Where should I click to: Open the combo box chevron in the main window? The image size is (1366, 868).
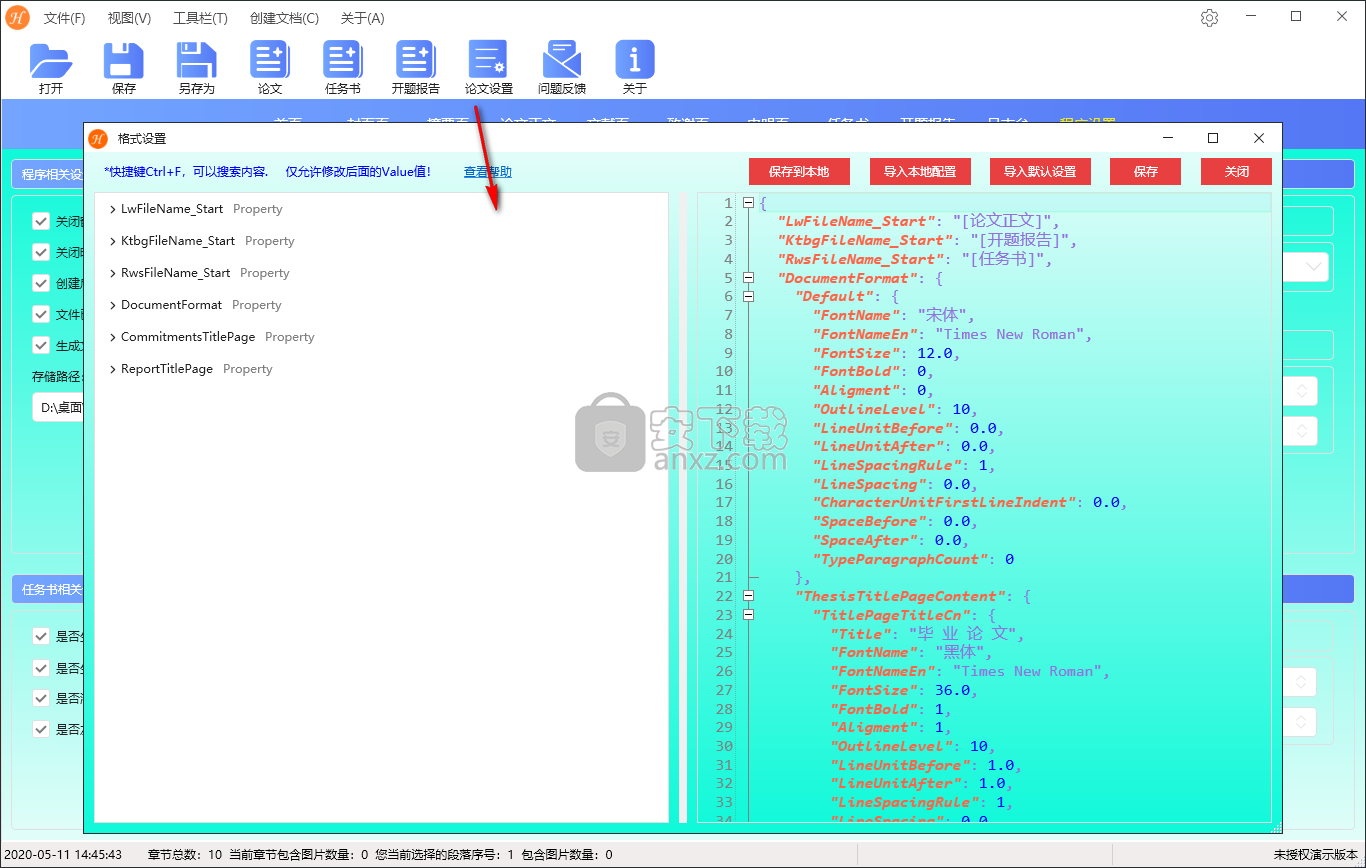[1313, 267]
